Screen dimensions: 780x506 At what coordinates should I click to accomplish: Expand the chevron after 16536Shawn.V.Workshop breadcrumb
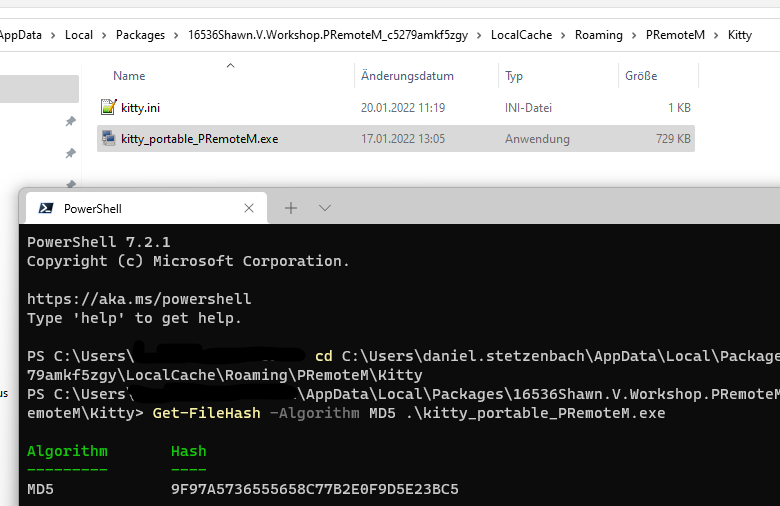click(479, 35)
